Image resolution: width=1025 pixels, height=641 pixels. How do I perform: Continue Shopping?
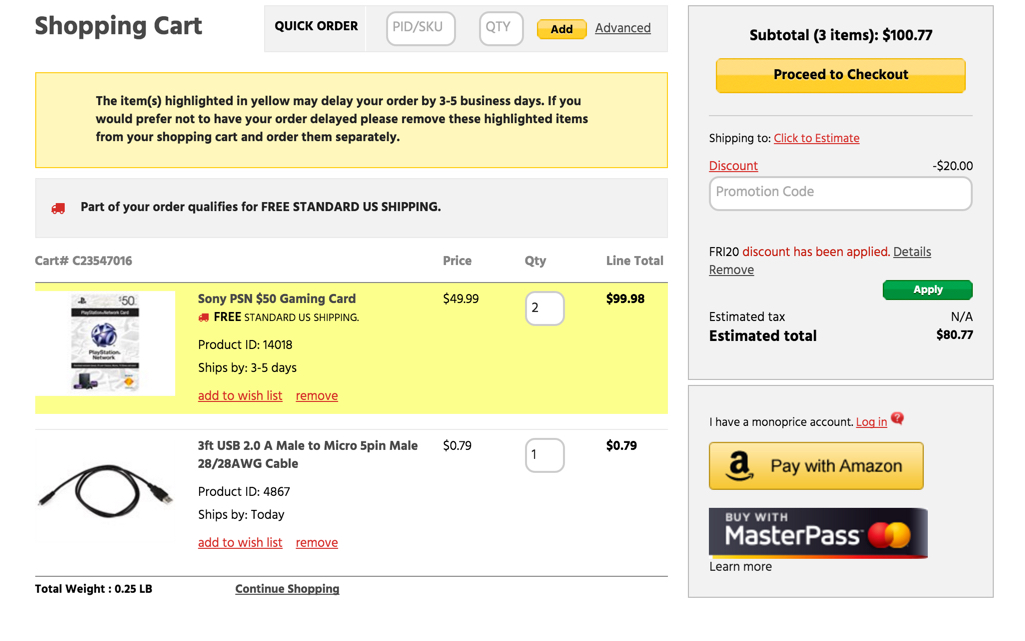tap(287, 589)
